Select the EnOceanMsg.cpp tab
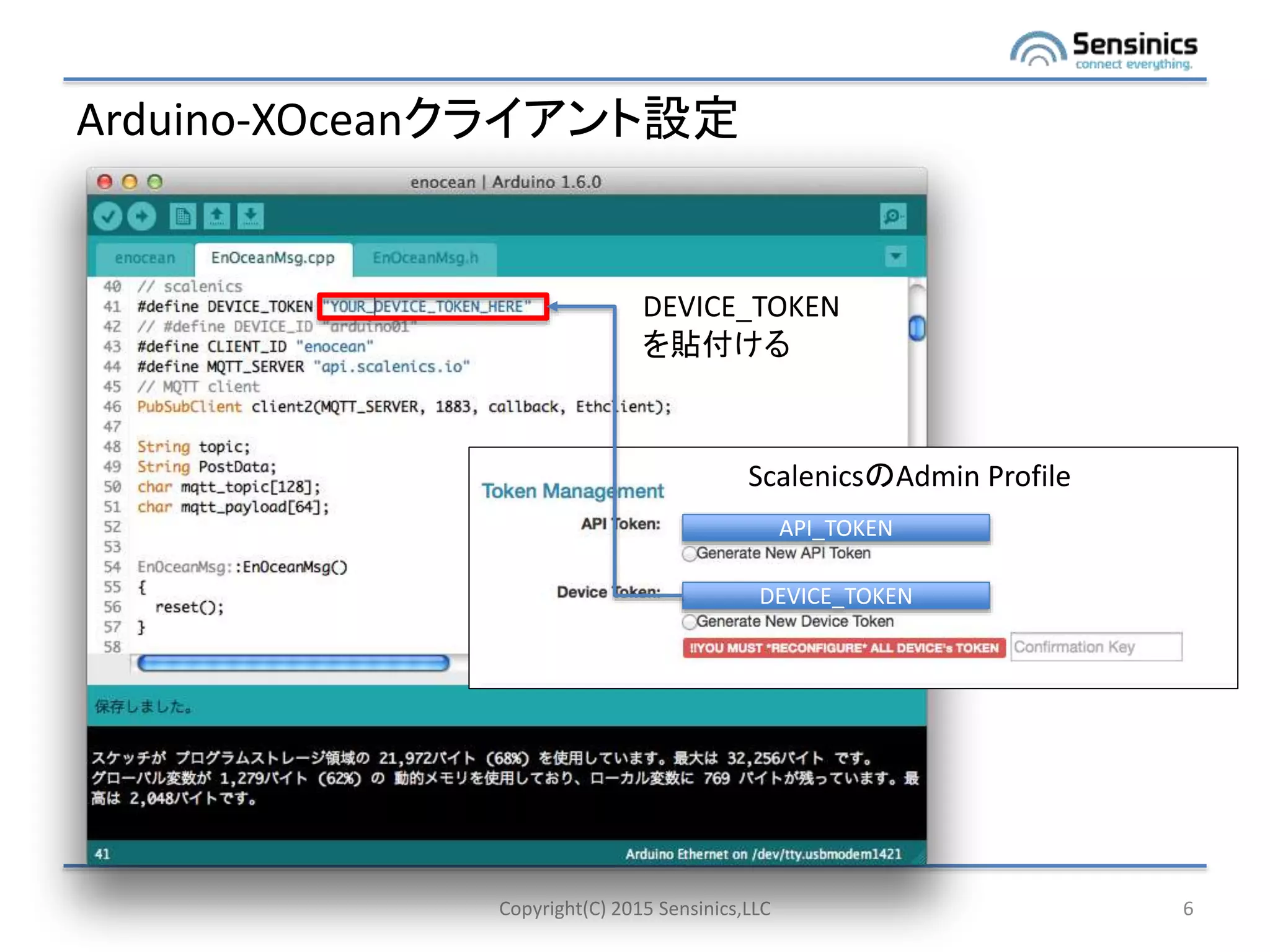This screenshot has height=952, width=1270. pos(273,258)
